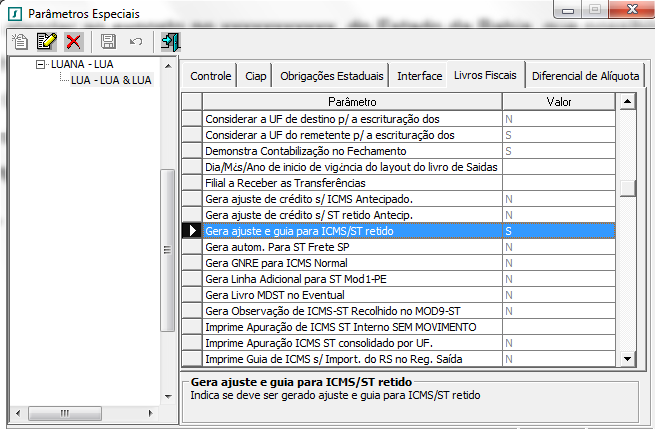Screen dimensions: 655x431
Task: Select the Livros Fiscais tab
Action: 485,75
